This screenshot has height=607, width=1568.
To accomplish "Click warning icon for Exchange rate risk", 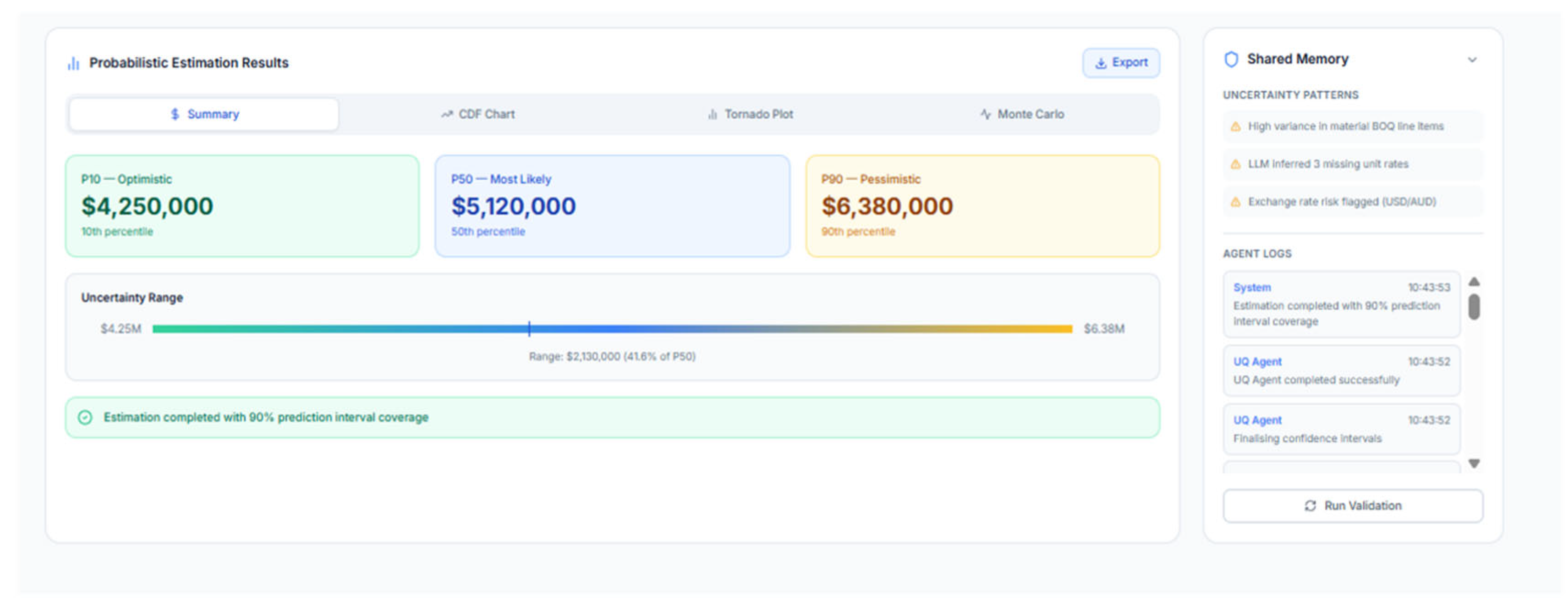I will tap(1235, 202).
